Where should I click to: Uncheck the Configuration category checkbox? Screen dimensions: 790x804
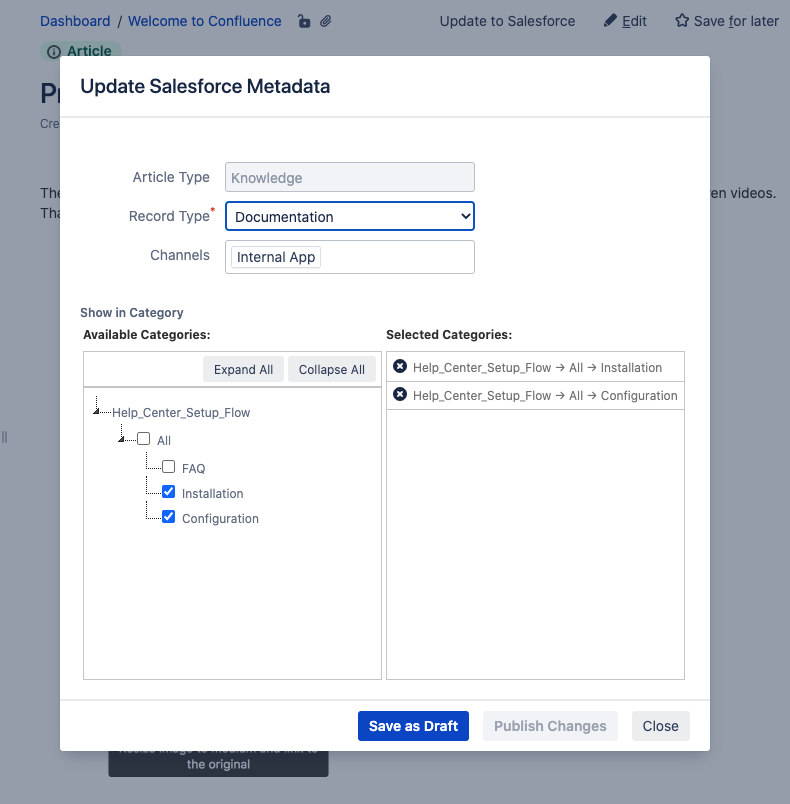coord(168,517)
